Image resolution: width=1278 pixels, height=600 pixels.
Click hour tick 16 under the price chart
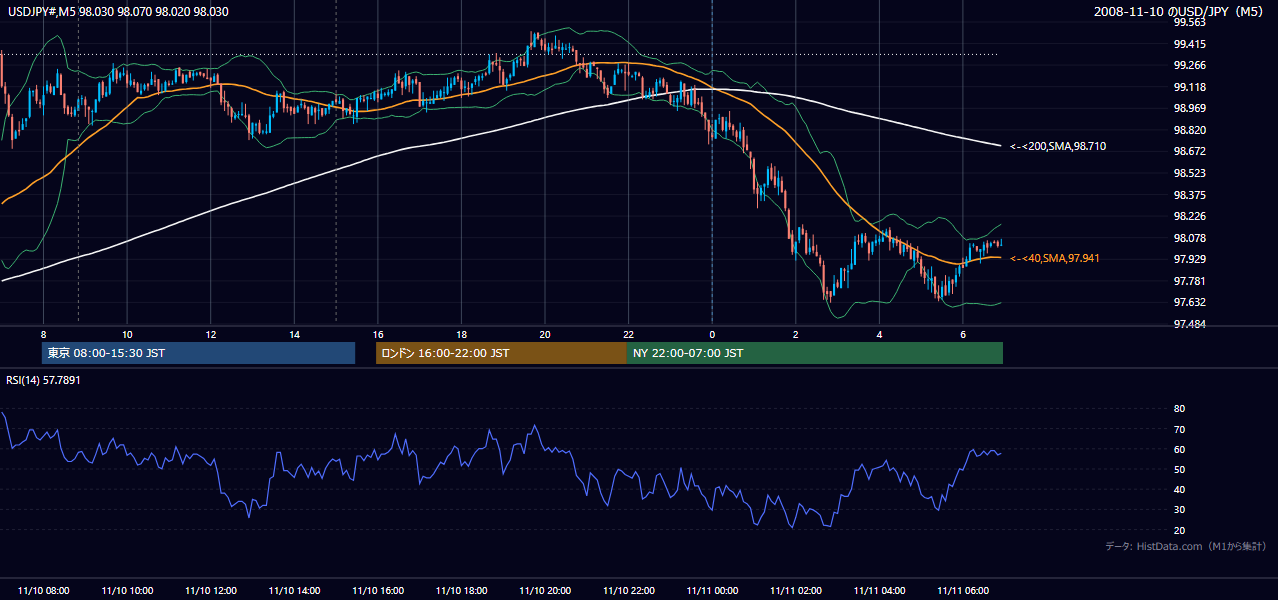[378, 334]
